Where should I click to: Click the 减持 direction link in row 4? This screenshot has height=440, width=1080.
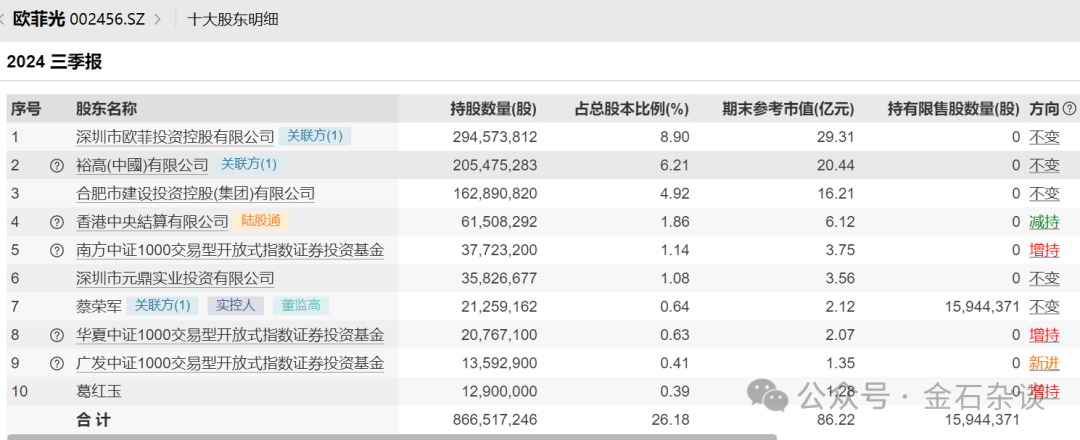[x=1044, y=222]
